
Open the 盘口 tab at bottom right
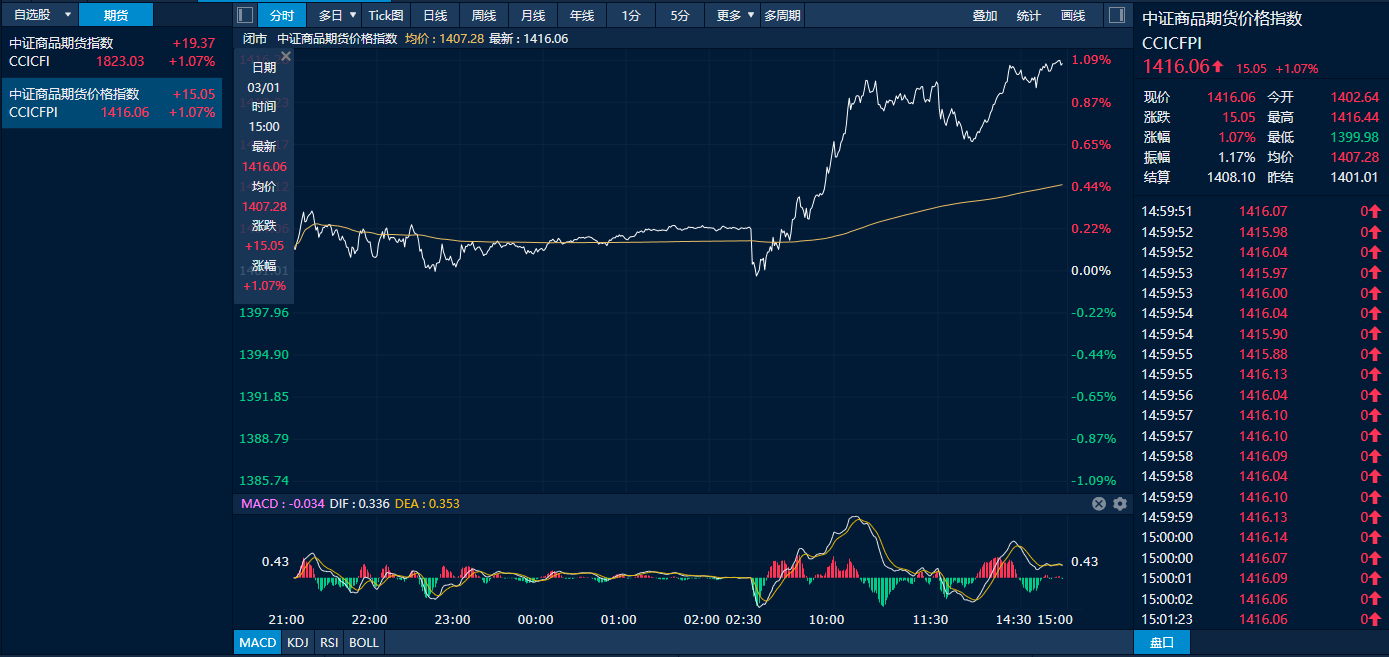click(1161, 642)
